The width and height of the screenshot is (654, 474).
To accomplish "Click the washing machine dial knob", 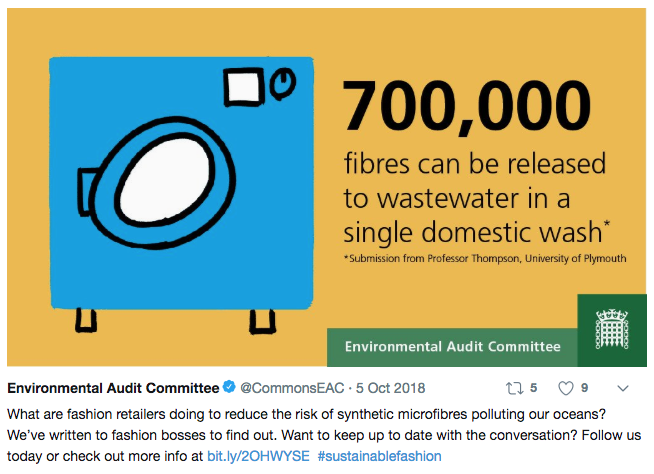I will pyautogui.click(x=283, y=83).
